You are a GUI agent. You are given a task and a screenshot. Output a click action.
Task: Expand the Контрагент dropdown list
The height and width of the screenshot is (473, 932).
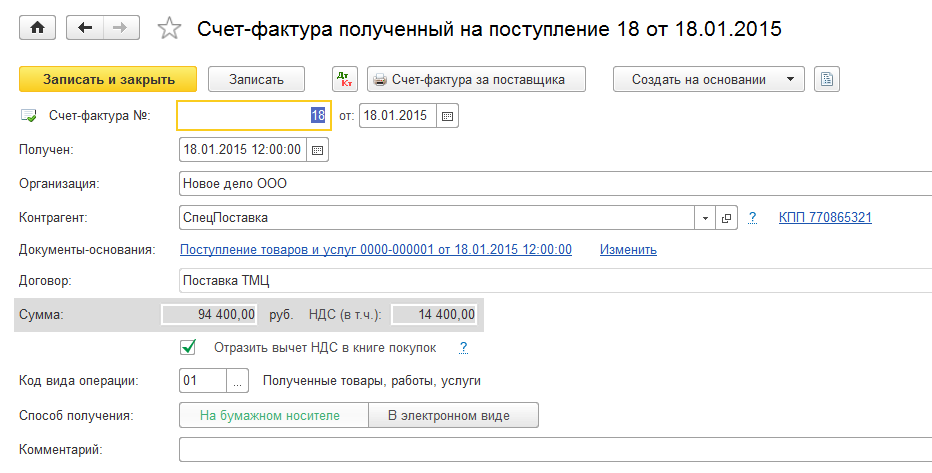click(x=705, y=217)
